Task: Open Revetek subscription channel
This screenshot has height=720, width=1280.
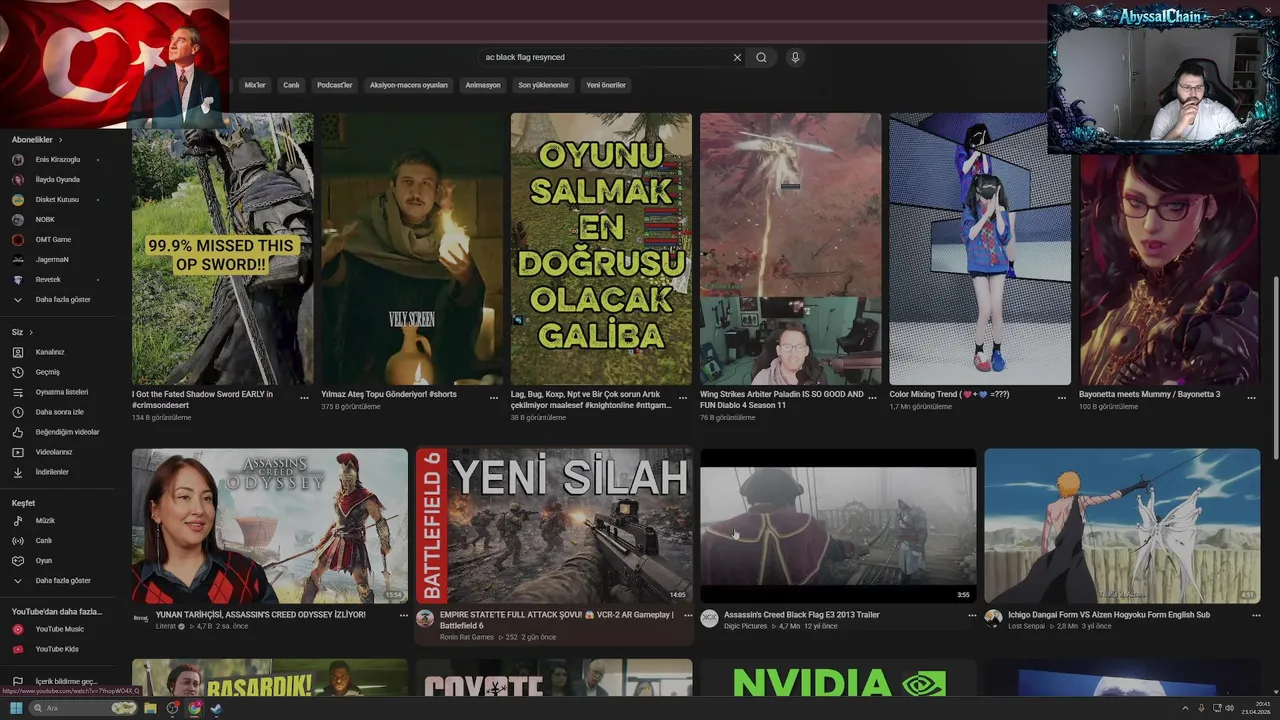Action: pyautogui.click(x=48, y=280)
